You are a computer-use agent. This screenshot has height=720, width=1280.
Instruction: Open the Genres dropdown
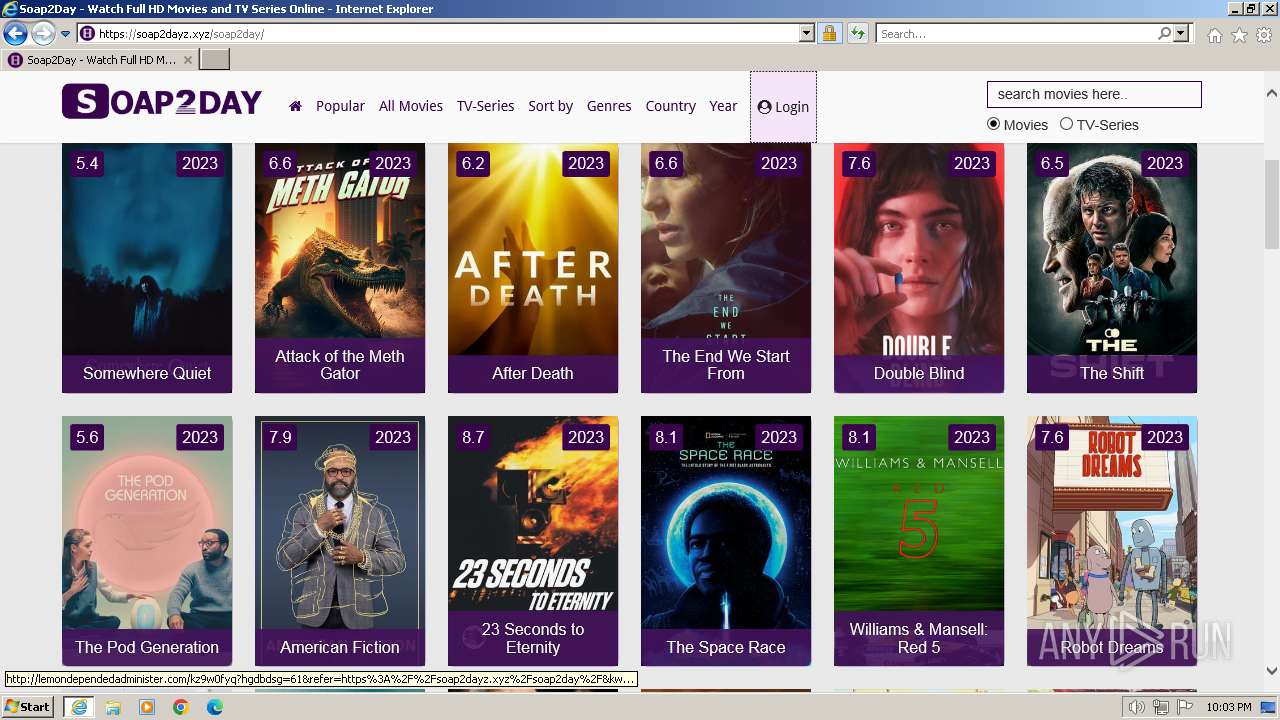(609, 106)
